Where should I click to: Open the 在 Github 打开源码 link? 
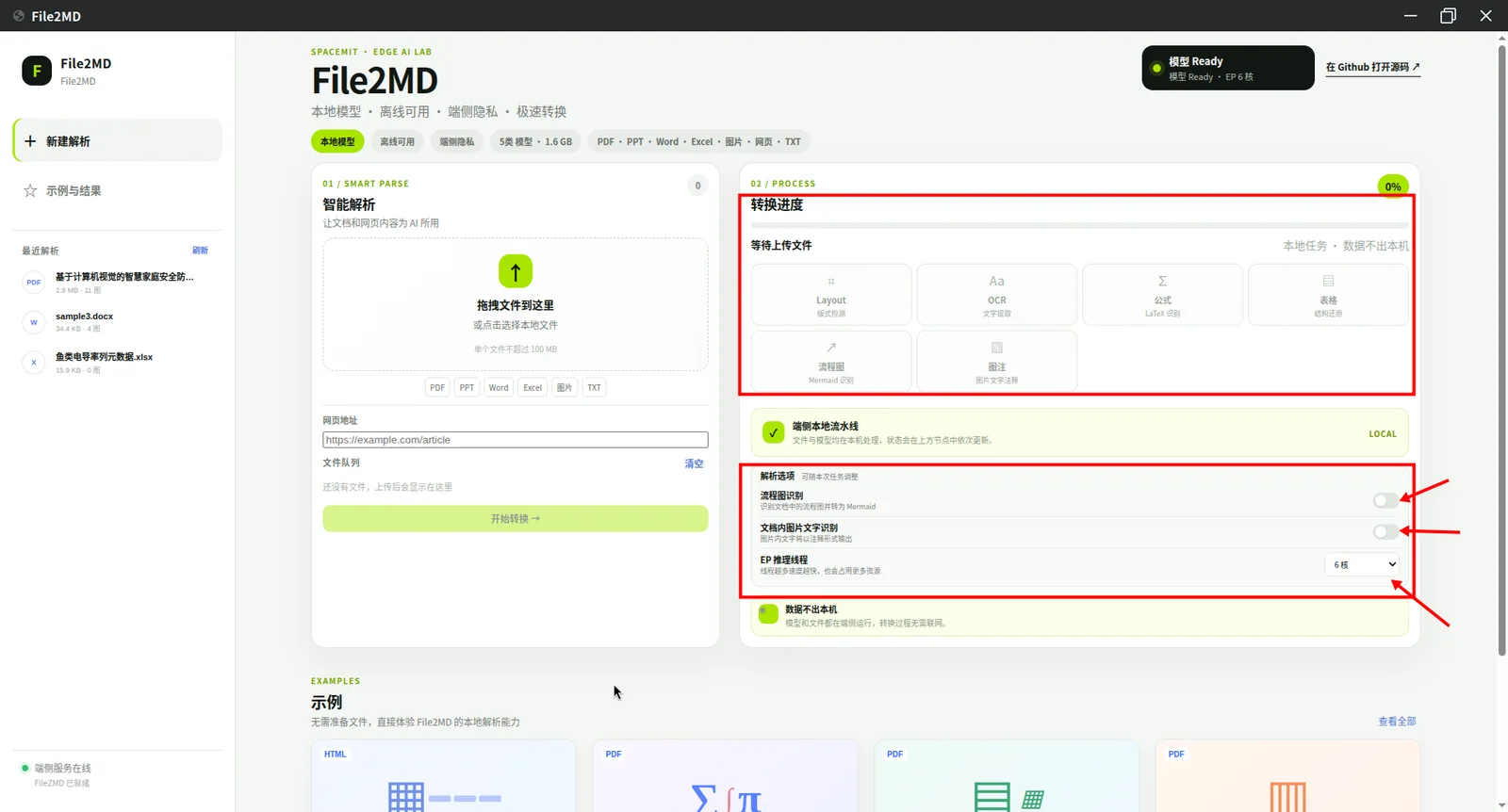pyautogui.click(x=1373, y=67)
